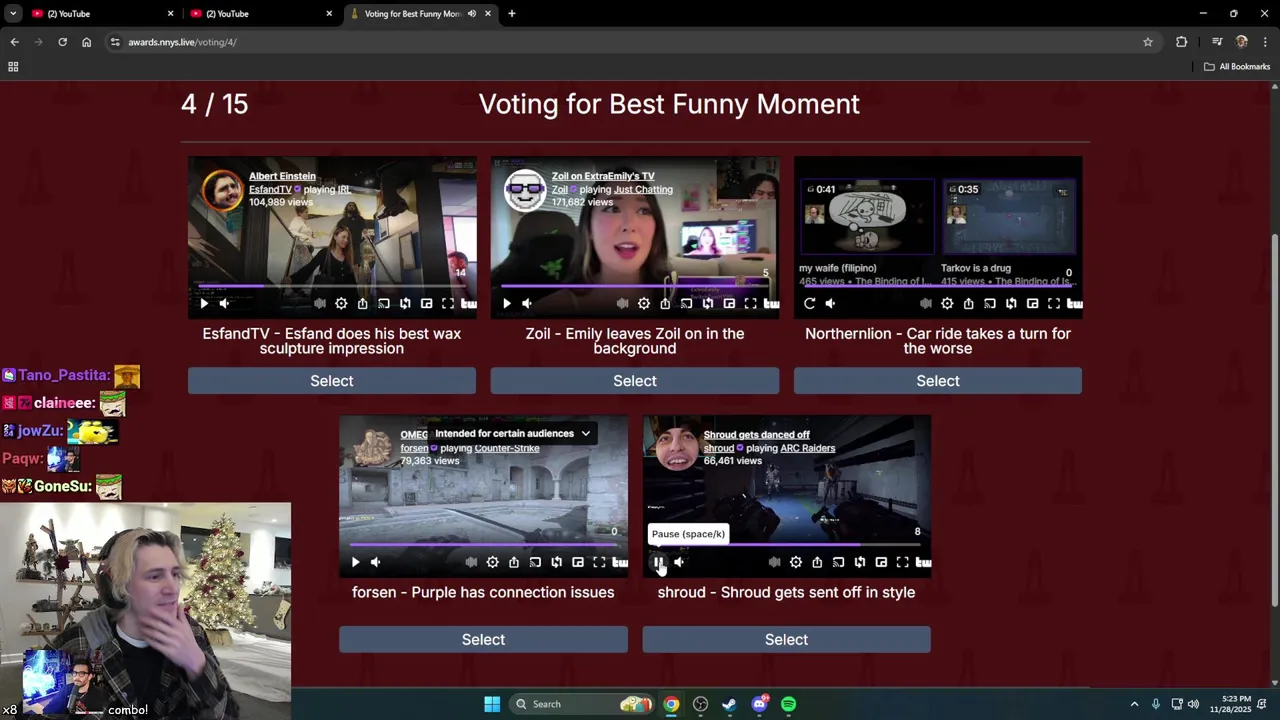Share the forsen clip via share icon
1280x720 pixels.
[x=514, y=562]
